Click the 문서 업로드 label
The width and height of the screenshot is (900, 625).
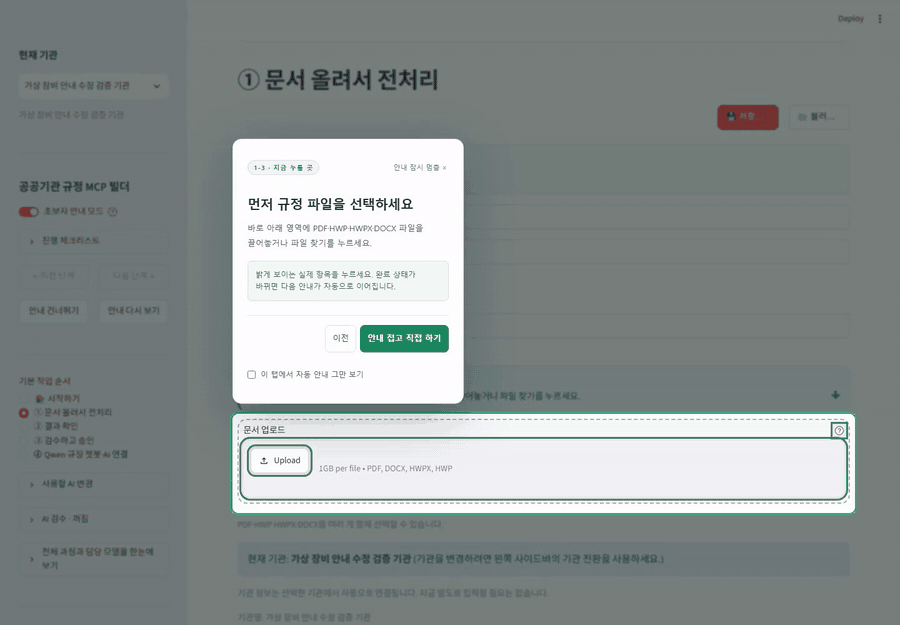click(264, 430)
